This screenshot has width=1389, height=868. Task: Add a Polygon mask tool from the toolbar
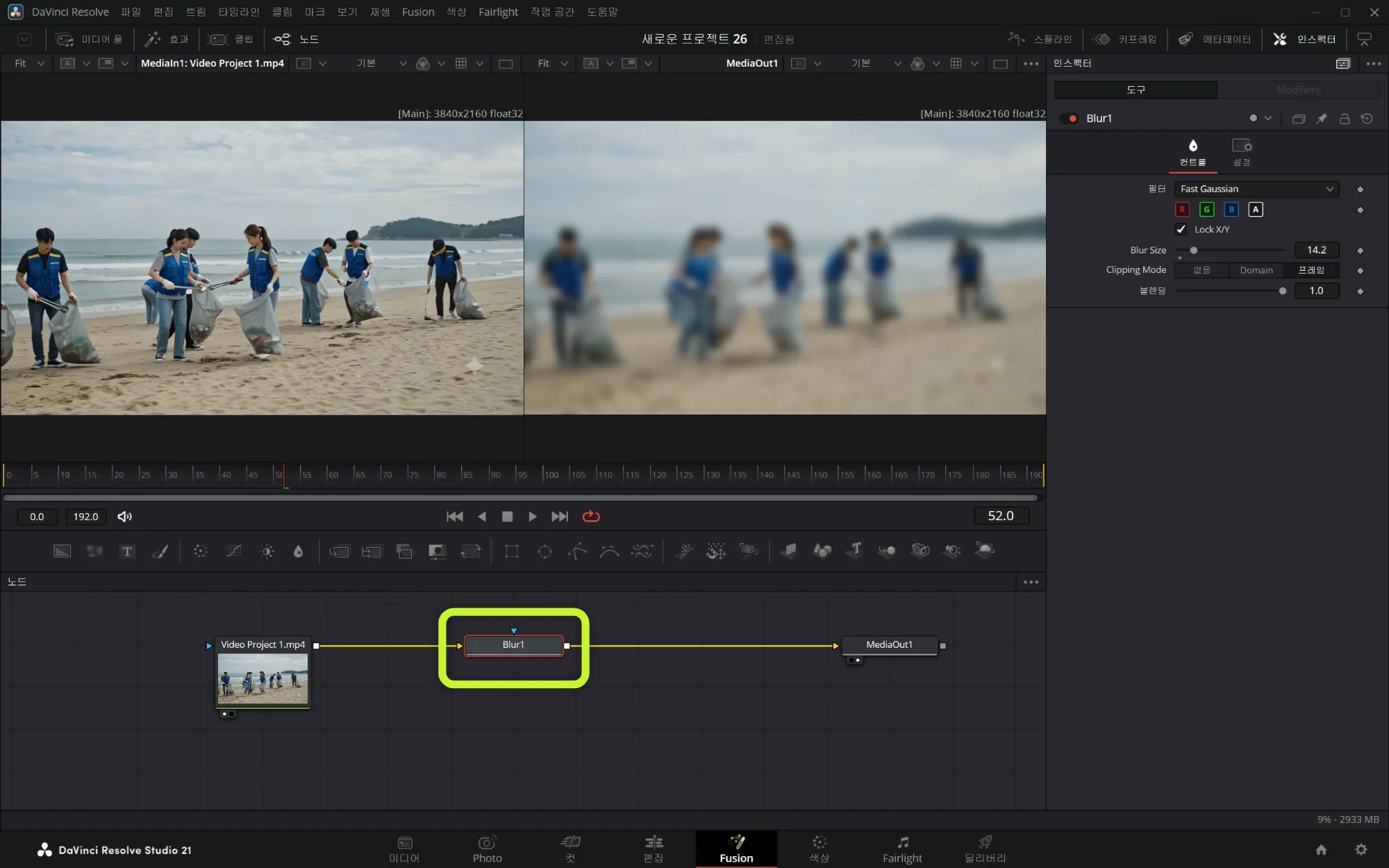click(x=577, y=551)
